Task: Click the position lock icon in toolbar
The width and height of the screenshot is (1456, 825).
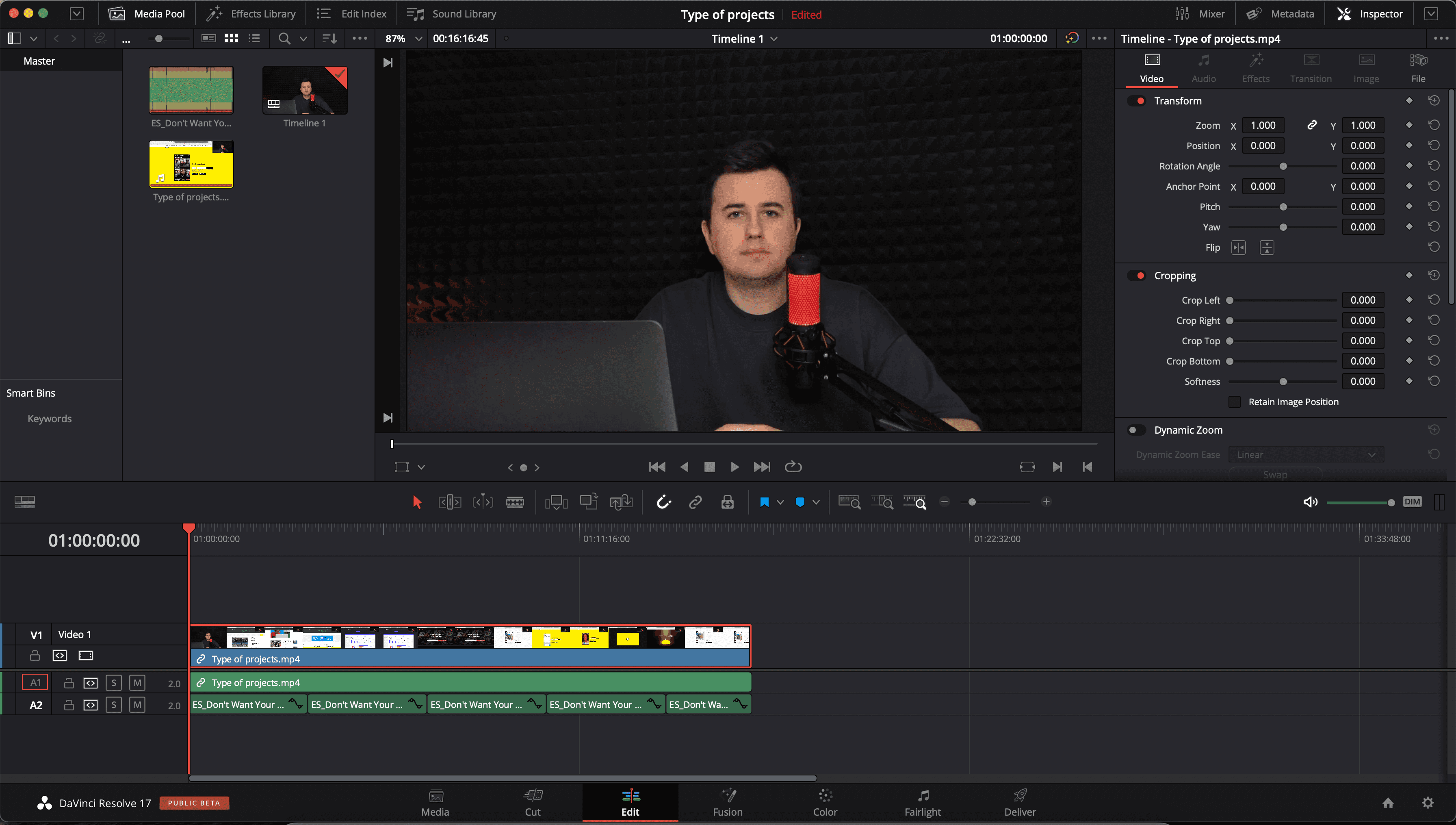Action: pyautogui.click(x=727, y=502)
